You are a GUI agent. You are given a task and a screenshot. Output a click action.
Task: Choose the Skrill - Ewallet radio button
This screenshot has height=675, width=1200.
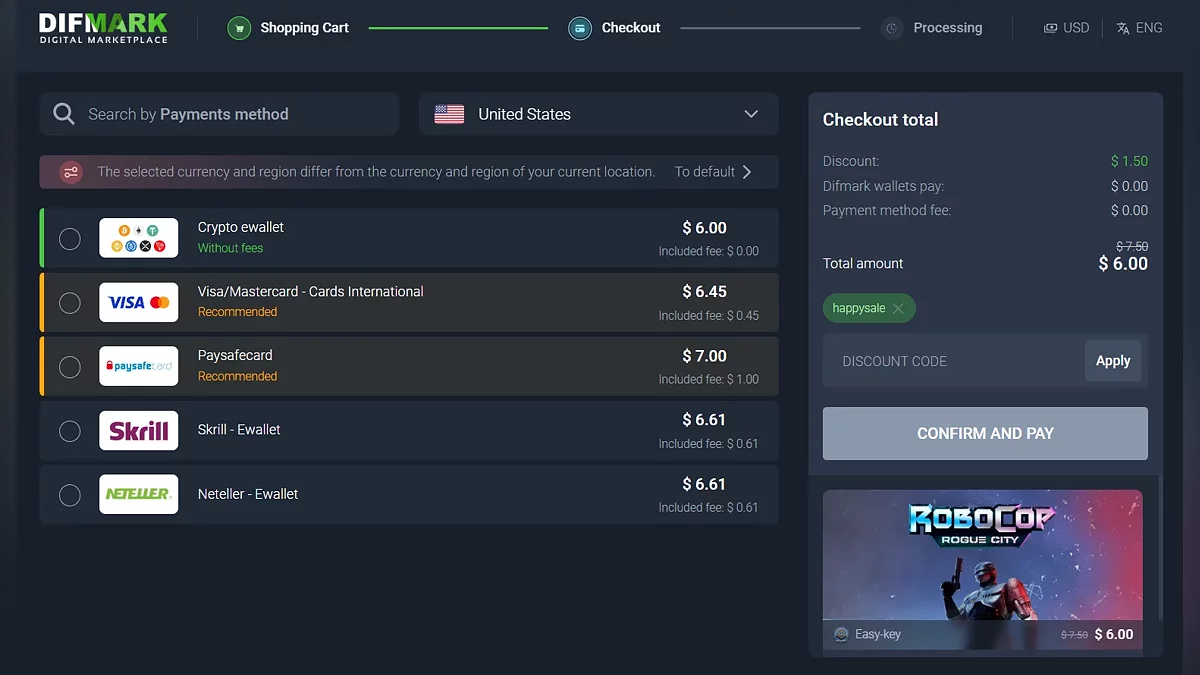click(70, 430)
